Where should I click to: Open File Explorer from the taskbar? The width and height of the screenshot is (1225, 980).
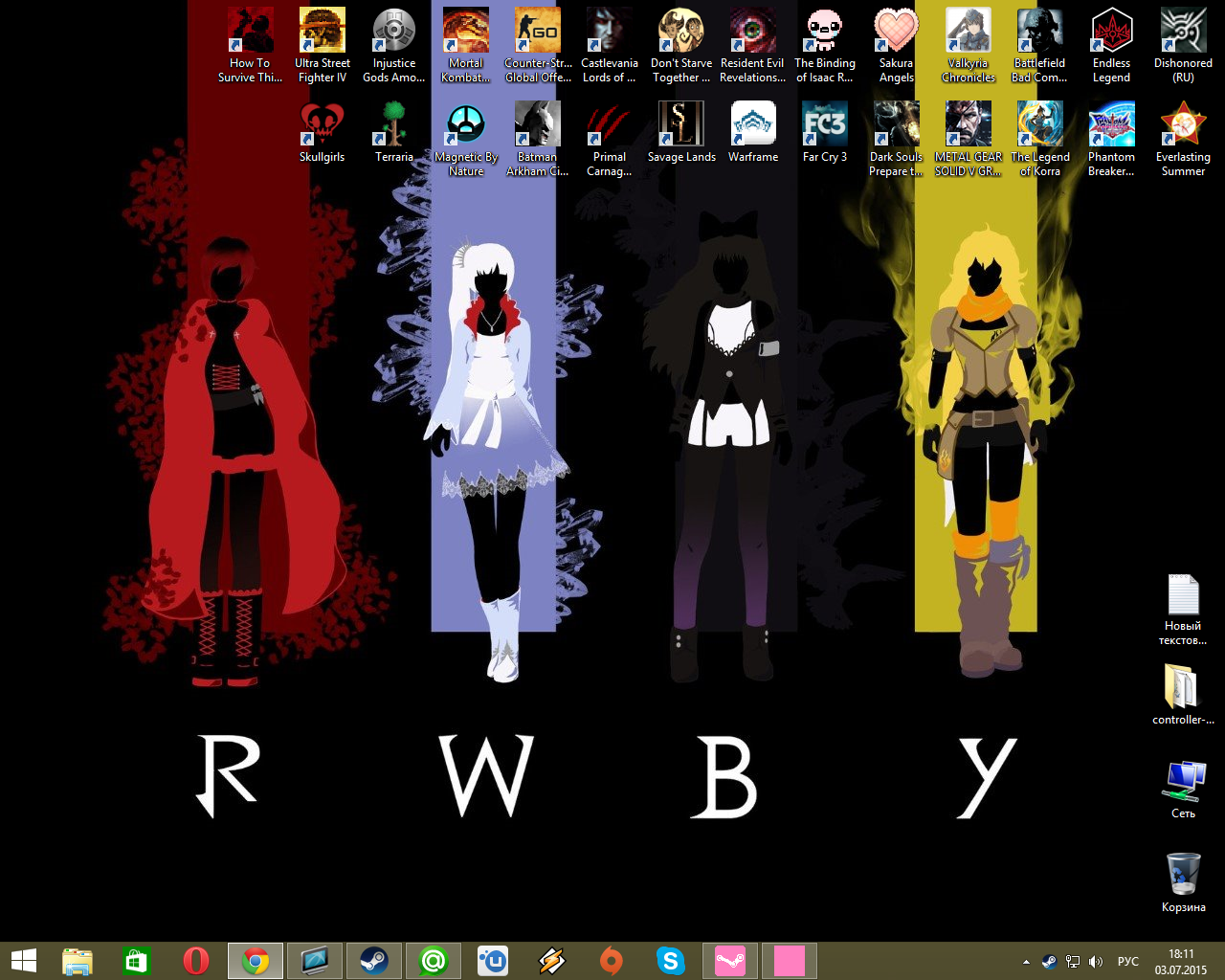[x=78, y=961]
